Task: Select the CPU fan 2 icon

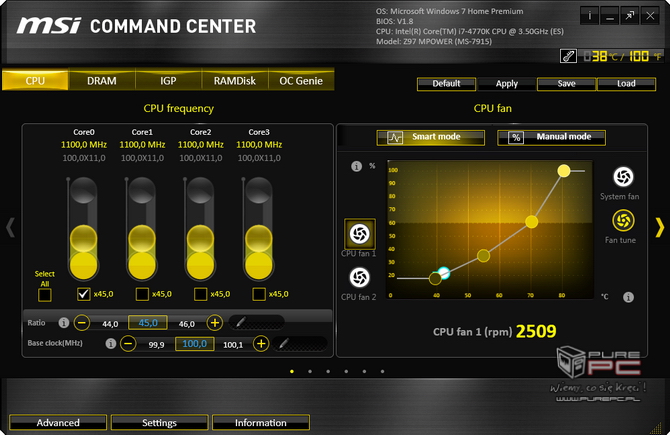Action: pyautogui.click(x=359, y=277)
